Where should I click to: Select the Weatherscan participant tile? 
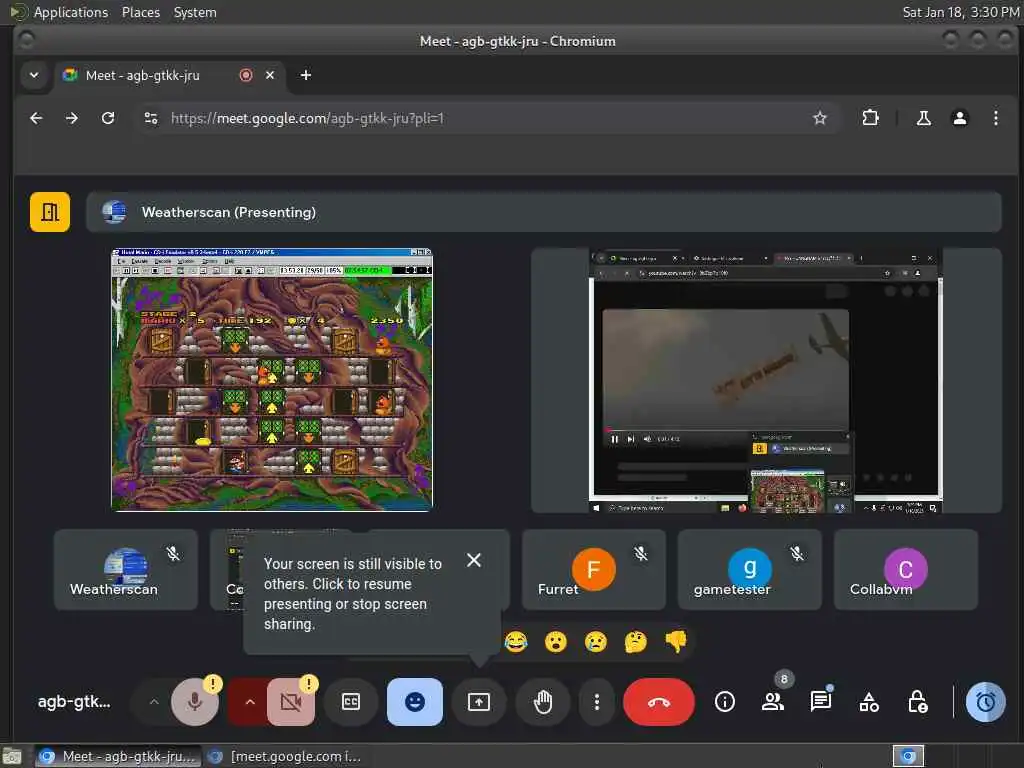click(x=125, y=569)
